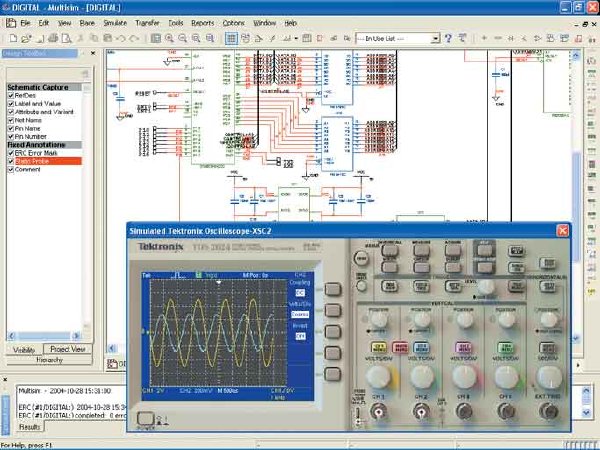This screenshot has width=600, height=450.
Task: Click the blue question mark Help icon
Action: point(448,38)
